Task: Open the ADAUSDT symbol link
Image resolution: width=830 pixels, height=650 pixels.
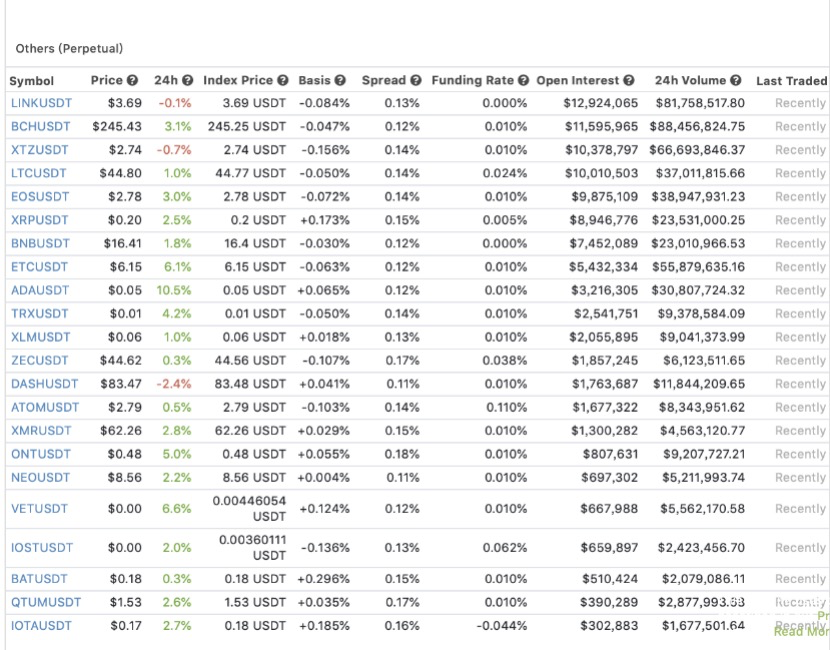Action: tap(40, 290)
